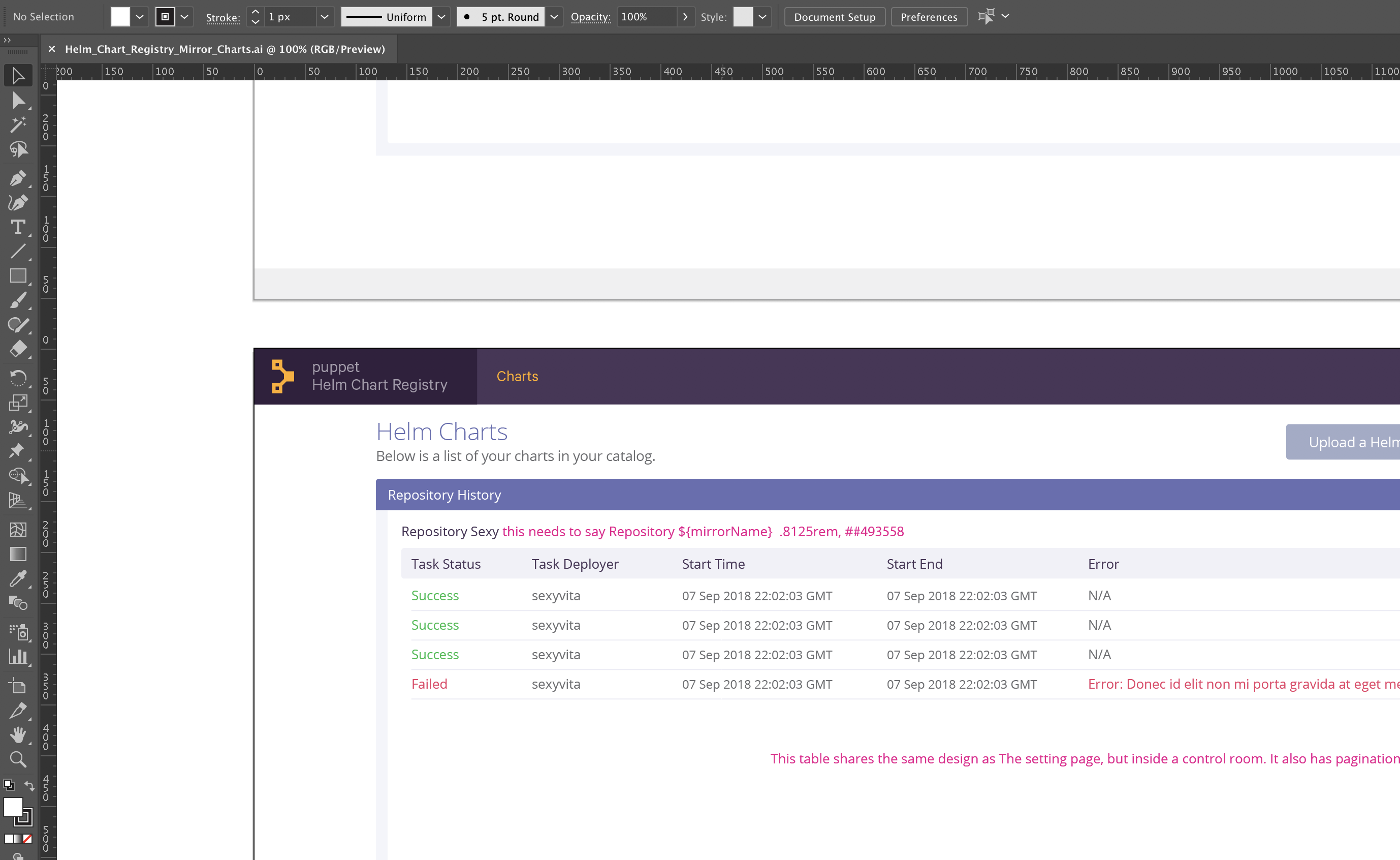Select the Zoom tool
Screen dimensions: 1400x860
pos(18,759)
